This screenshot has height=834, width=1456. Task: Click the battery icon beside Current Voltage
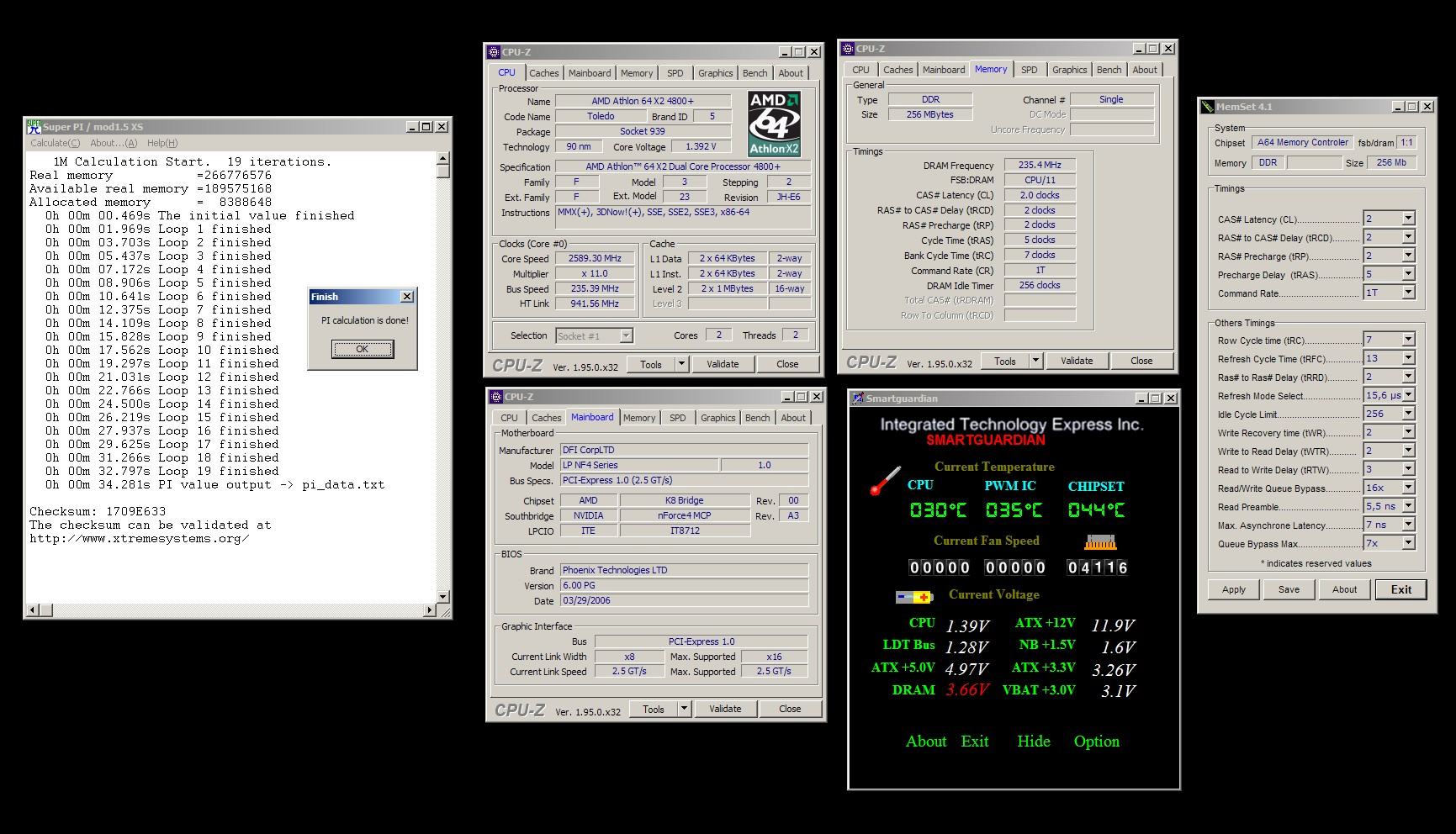[914, 597]
